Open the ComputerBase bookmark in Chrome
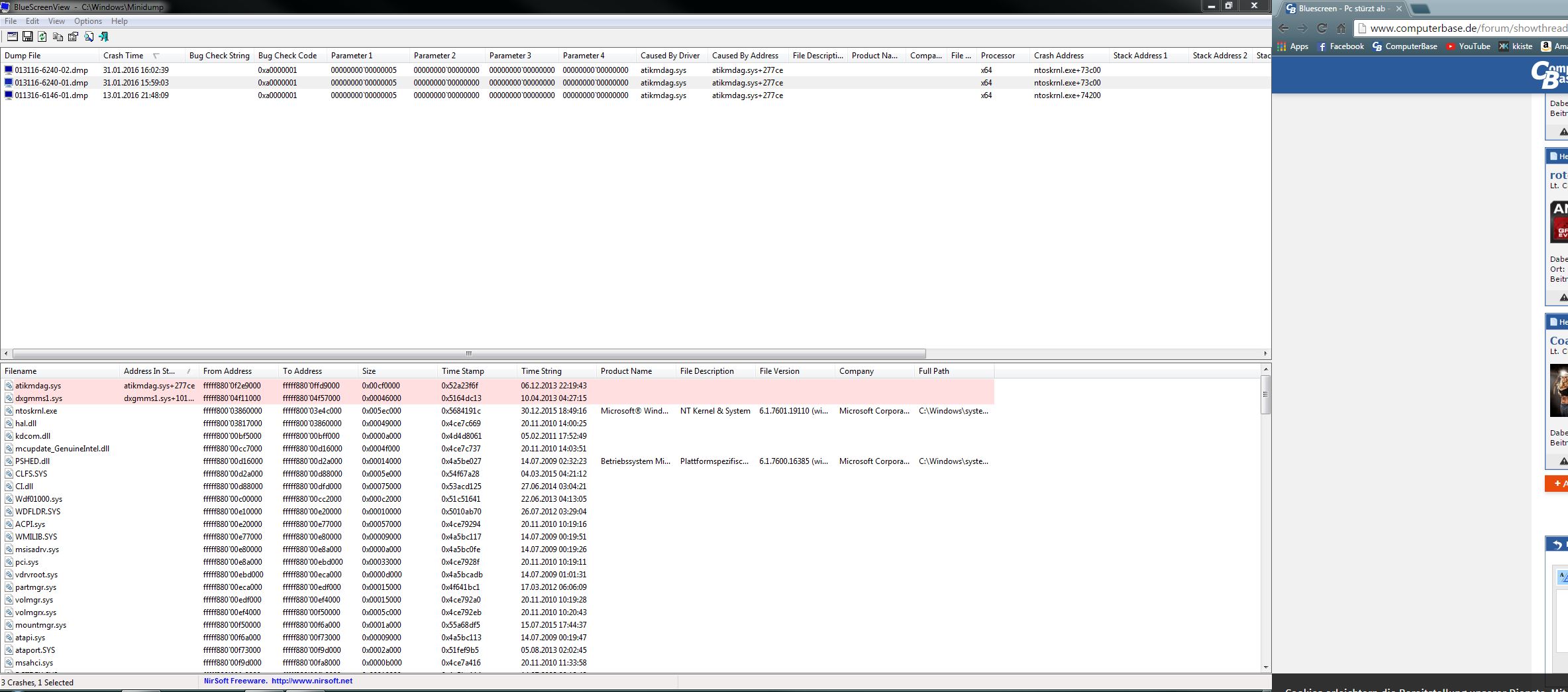 coord(1405,46)
